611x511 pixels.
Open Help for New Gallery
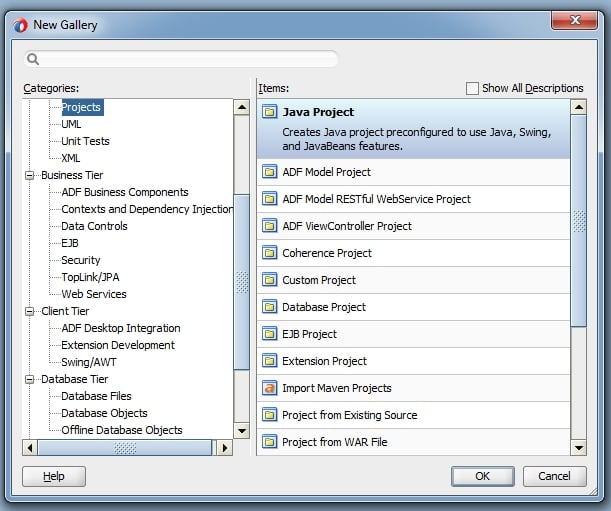54,476
